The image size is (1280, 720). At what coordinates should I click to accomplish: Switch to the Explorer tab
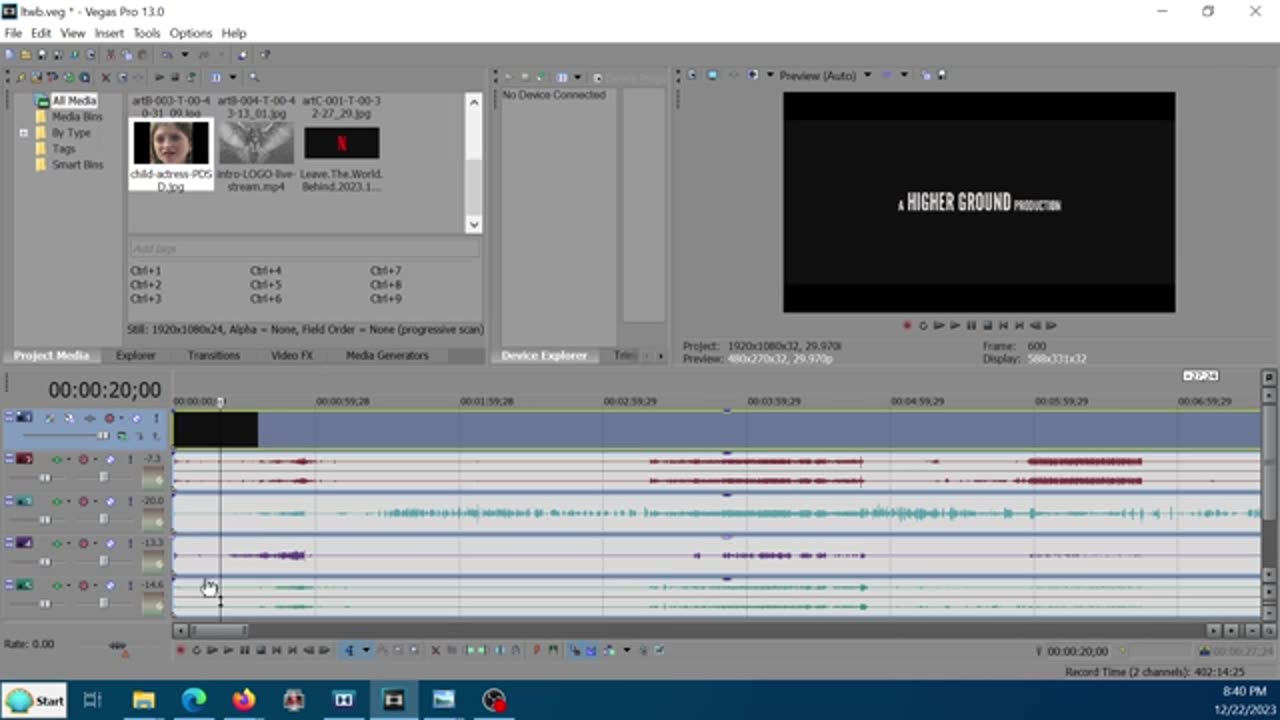(135, 355)
